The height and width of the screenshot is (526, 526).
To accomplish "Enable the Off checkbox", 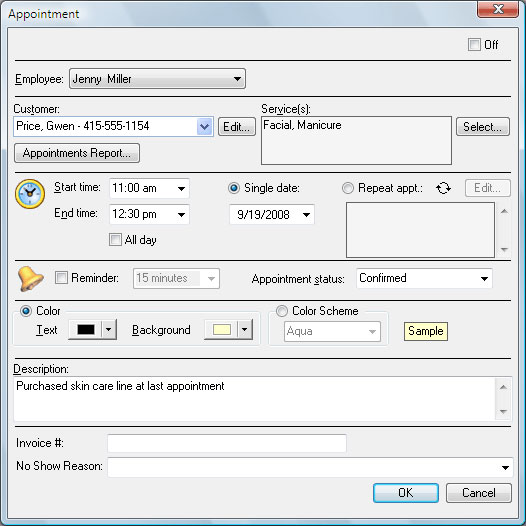I will point(474,45).
